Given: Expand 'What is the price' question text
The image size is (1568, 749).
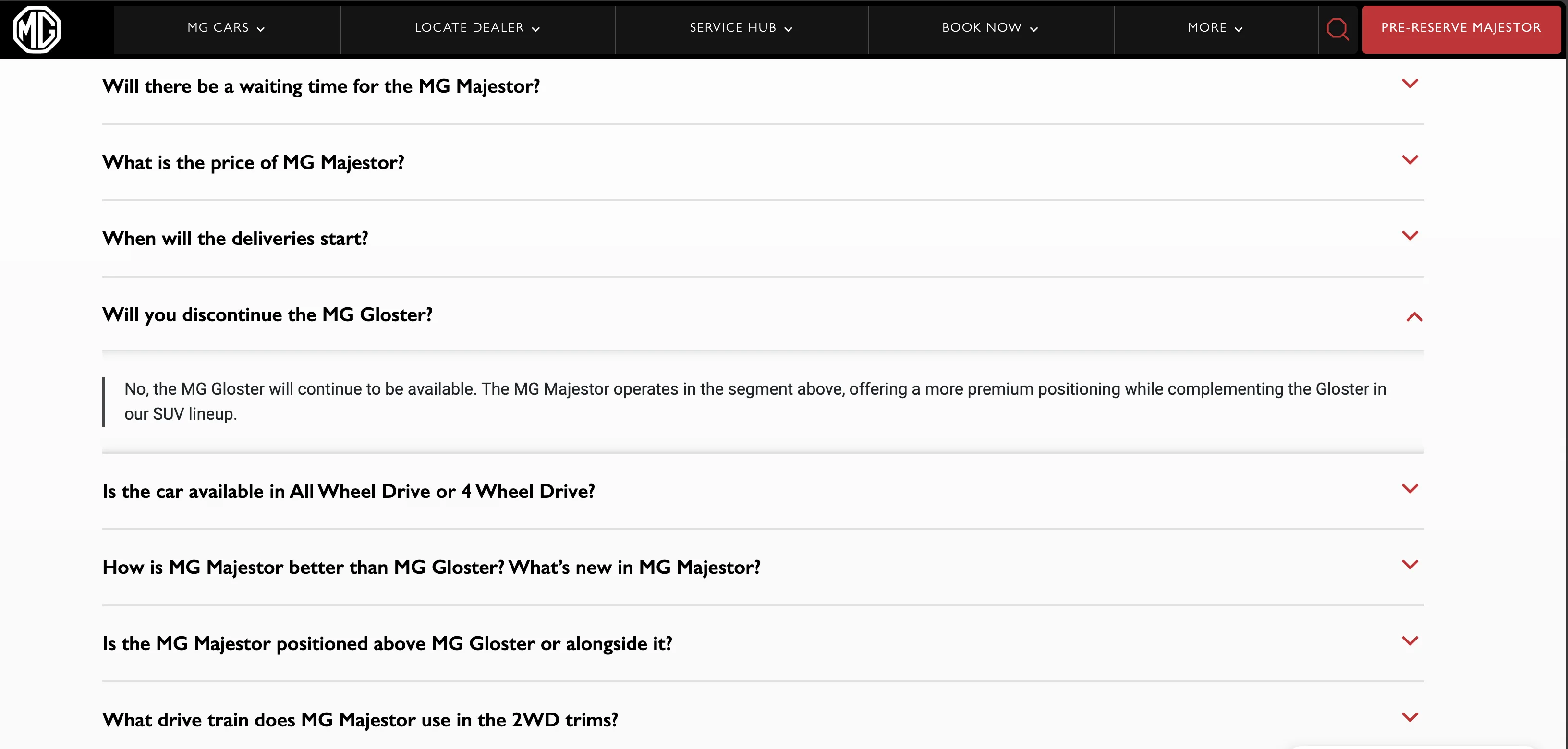Looking at the screenshot, I should click(253, 162).
